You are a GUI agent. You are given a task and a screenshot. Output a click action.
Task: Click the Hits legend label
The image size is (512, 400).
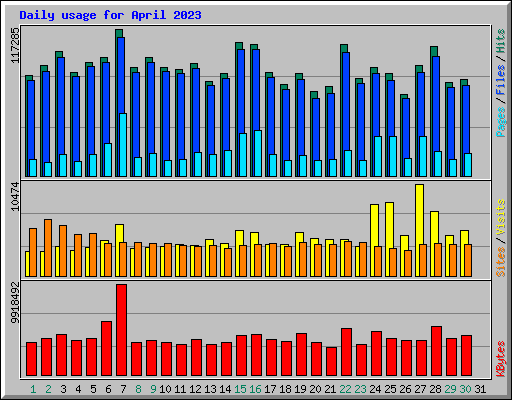click(x=500, y=41)
